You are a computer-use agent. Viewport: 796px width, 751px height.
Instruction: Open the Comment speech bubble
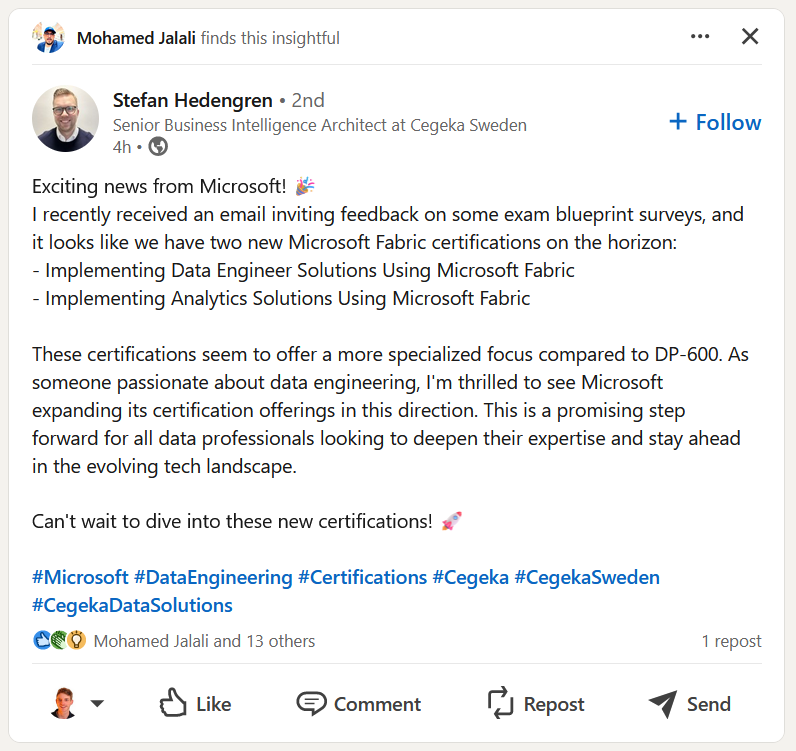click(312, 704)
